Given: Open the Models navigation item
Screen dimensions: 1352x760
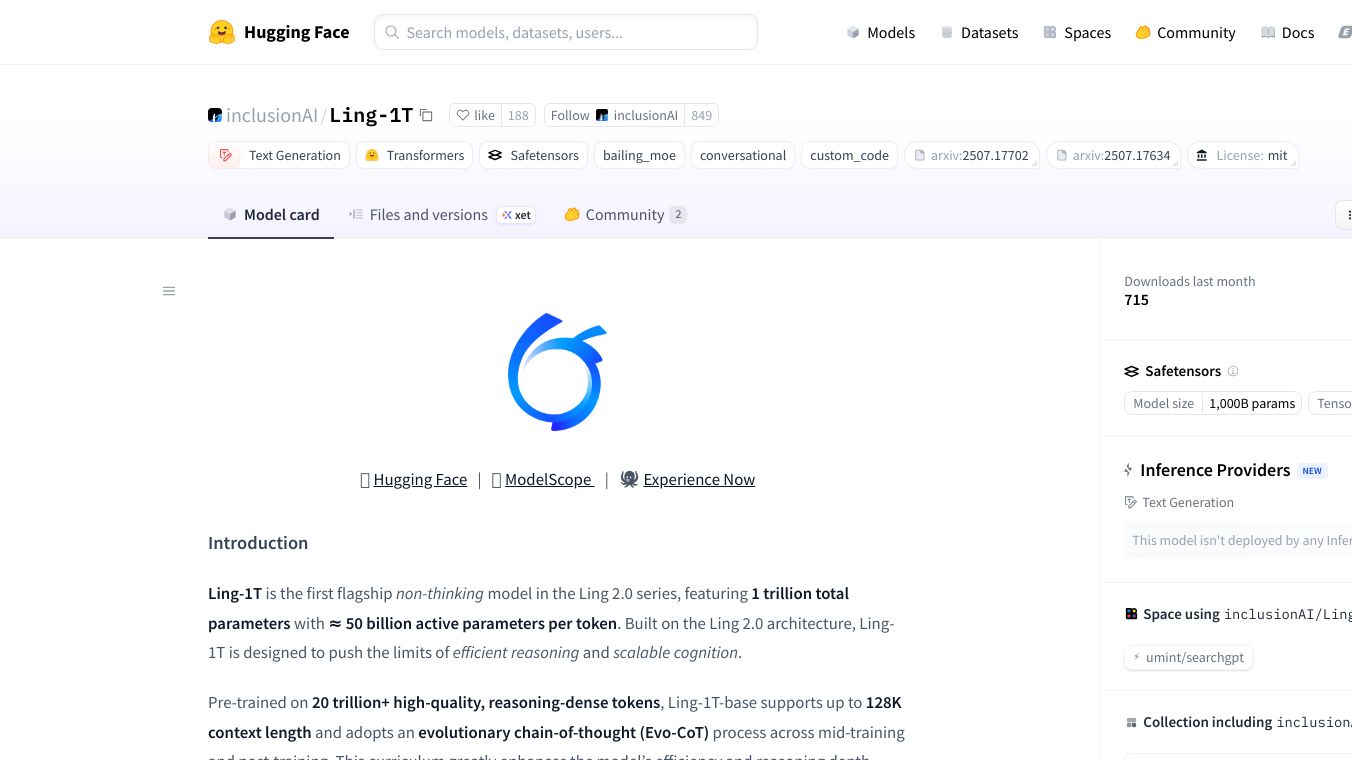Looking at the screenshot, I should pyautogui.click(x=880, y=32).
